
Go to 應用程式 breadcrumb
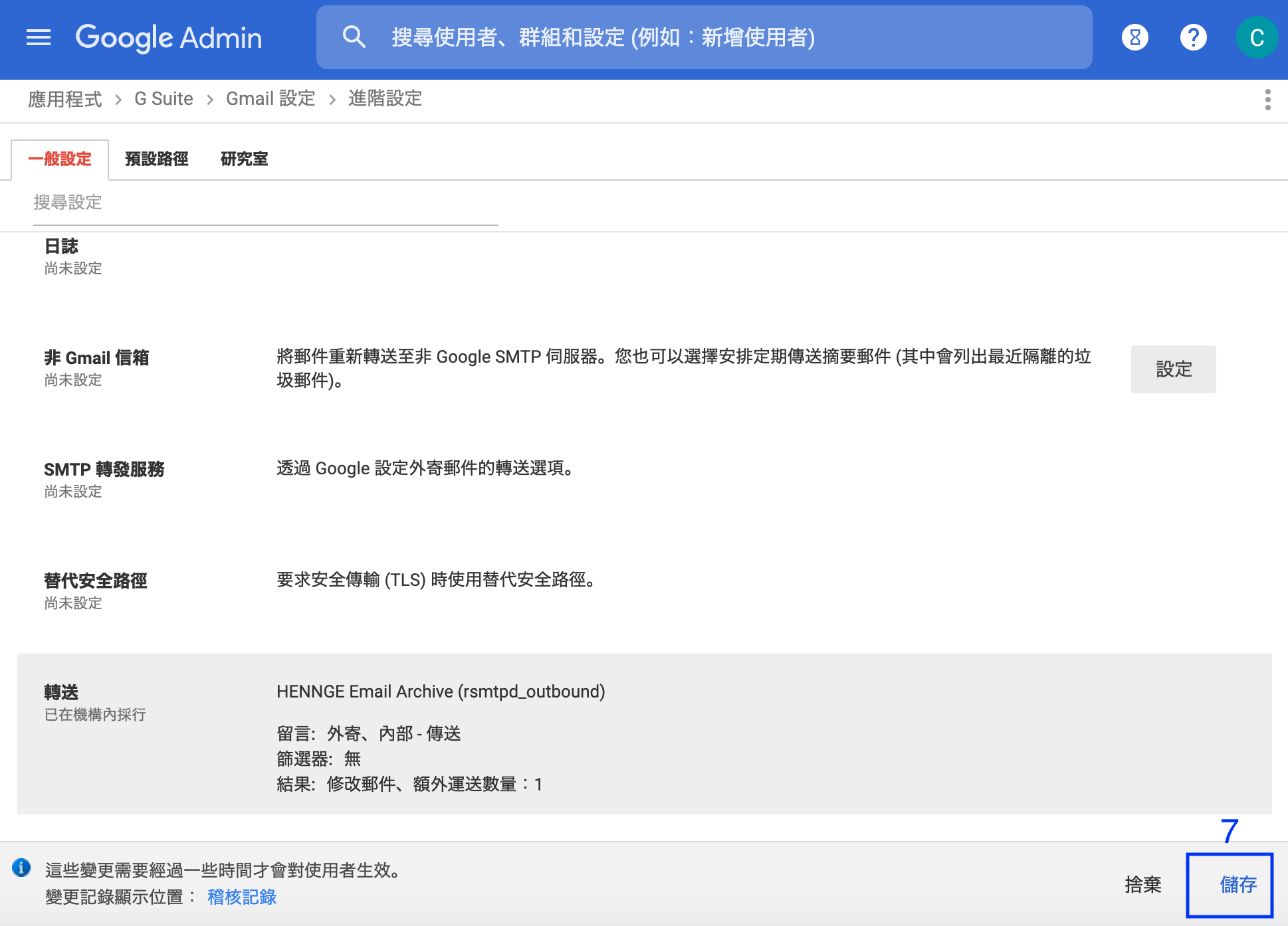65,99
